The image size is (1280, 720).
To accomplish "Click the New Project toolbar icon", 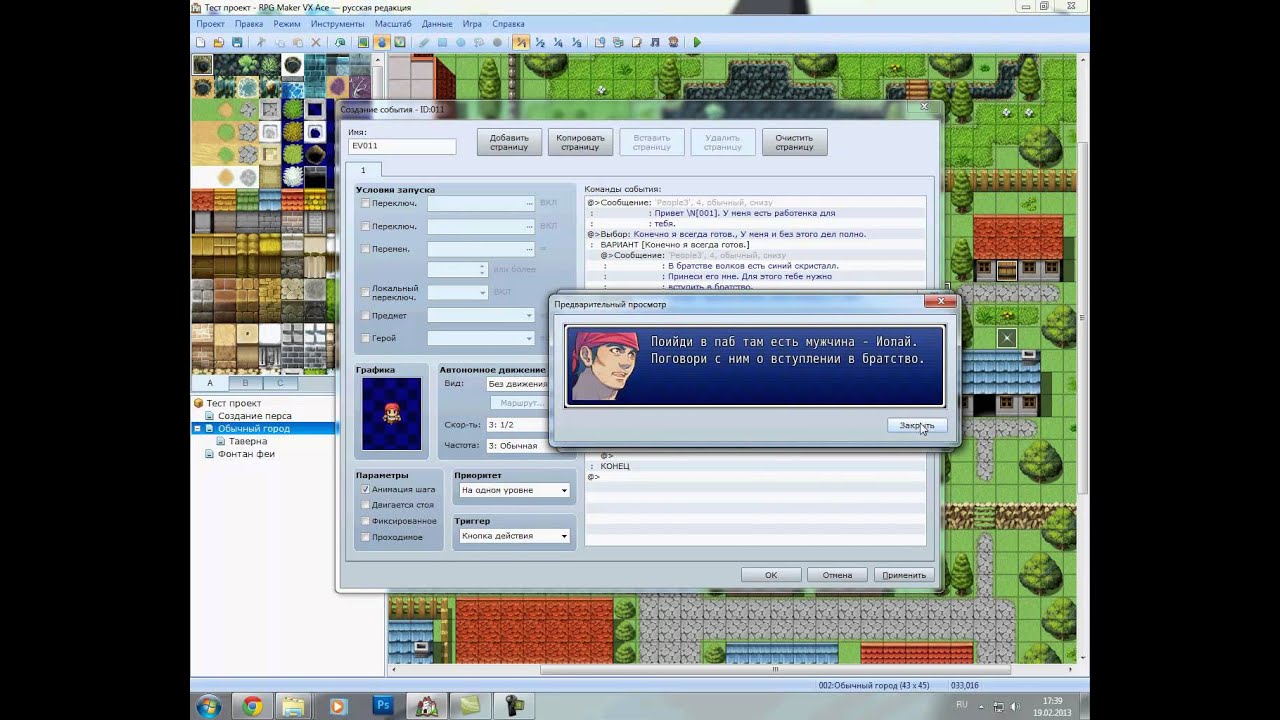I will [x=200, y=43].
